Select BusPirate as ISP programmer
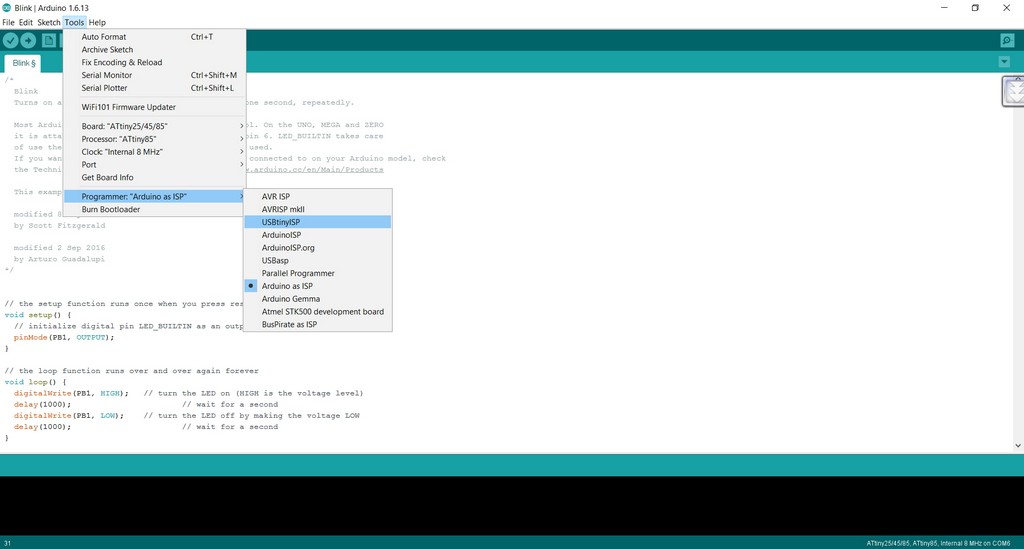This screenshot has width=1024, height=549. [x=317, y=324]
